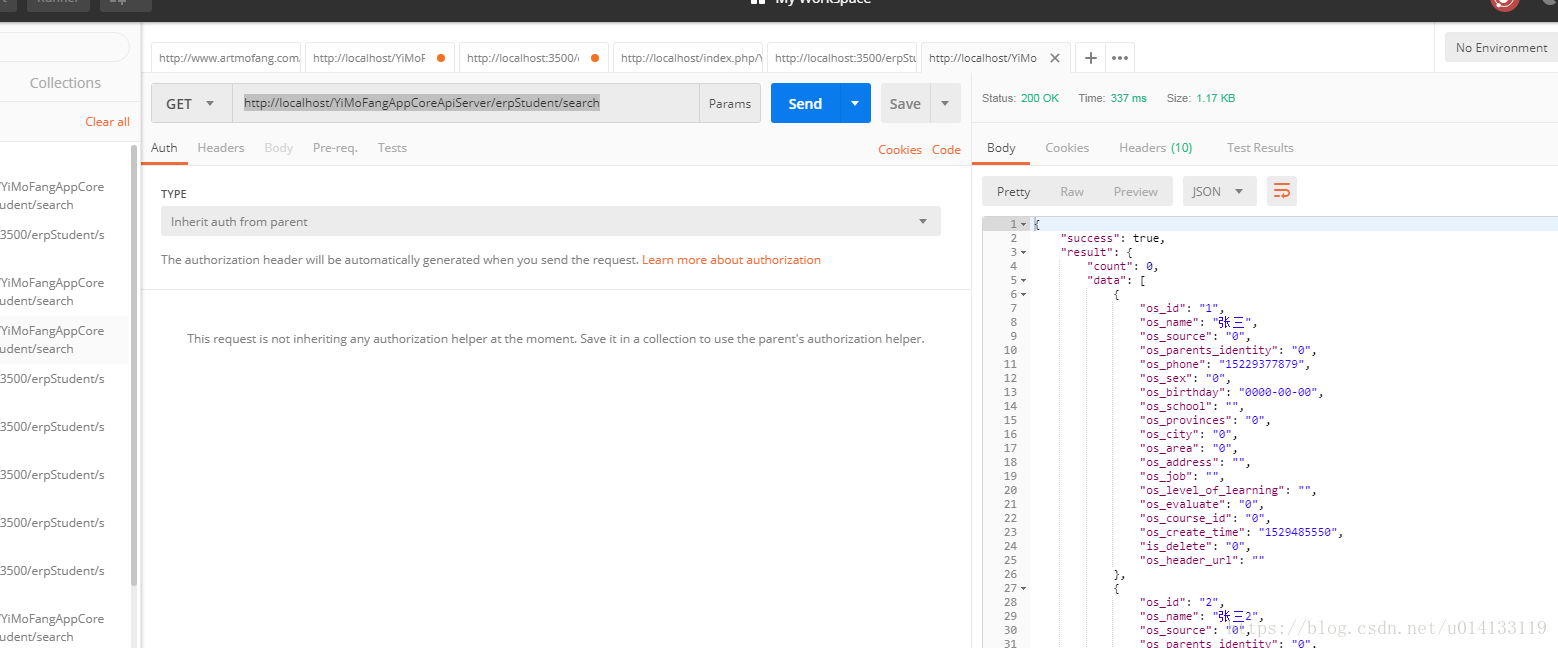1558x648 pixels.
Task: Open the GET method dropdown
Action: 191,103
